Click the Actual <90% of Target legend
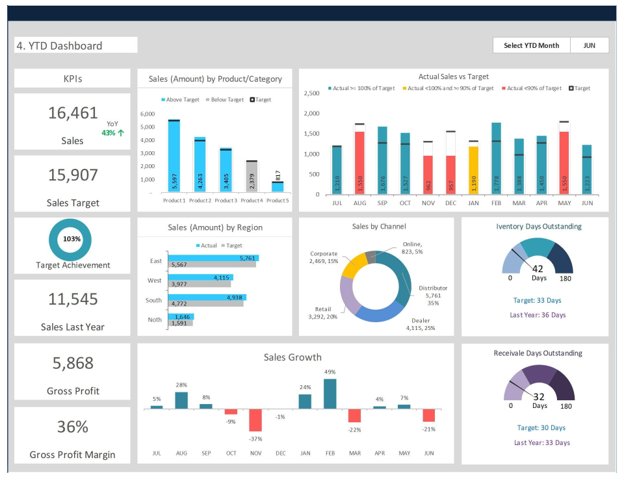Screen dimensions: 626x481 (x=531, y=88)
